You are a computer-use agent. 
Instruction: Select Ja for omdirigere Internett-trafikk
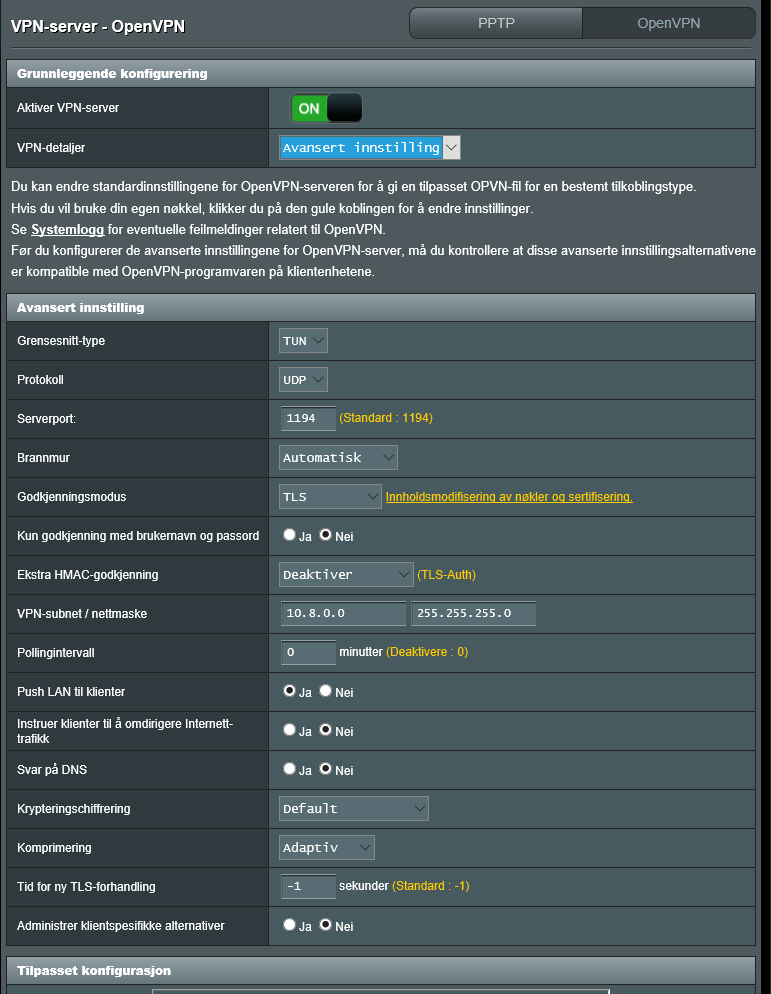289,730
